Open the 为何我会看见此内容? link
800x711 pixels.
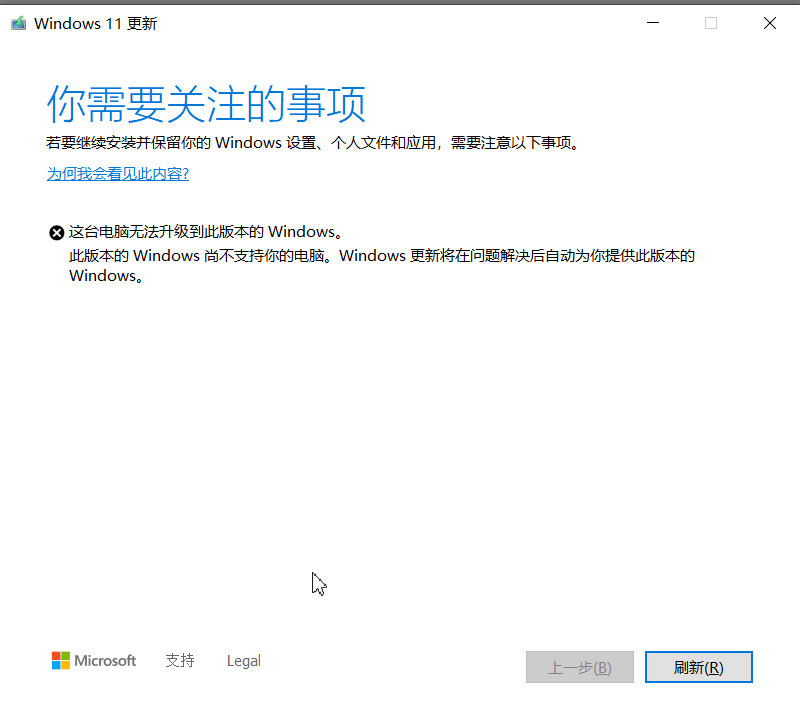tap(118, 174)
